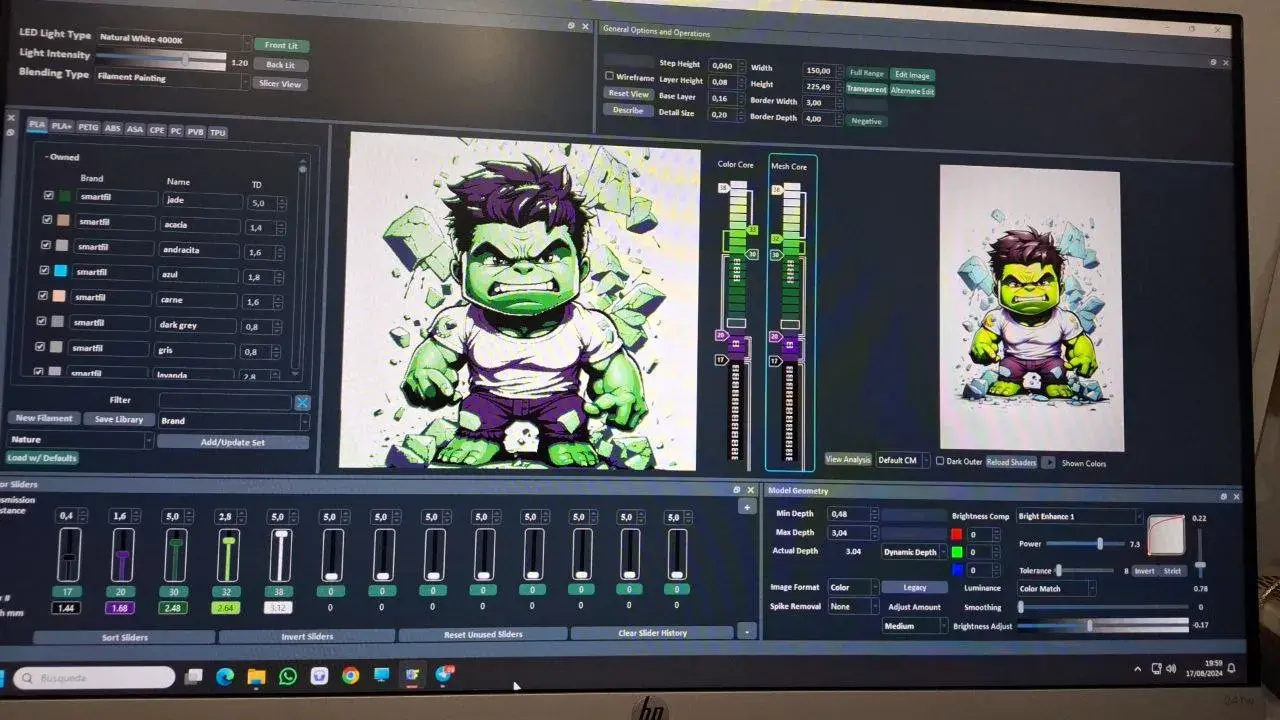This screenshot has width=1280, height=720.
Task: Uncheck the jade filament checkbox
Action: (x=49, y=196)
